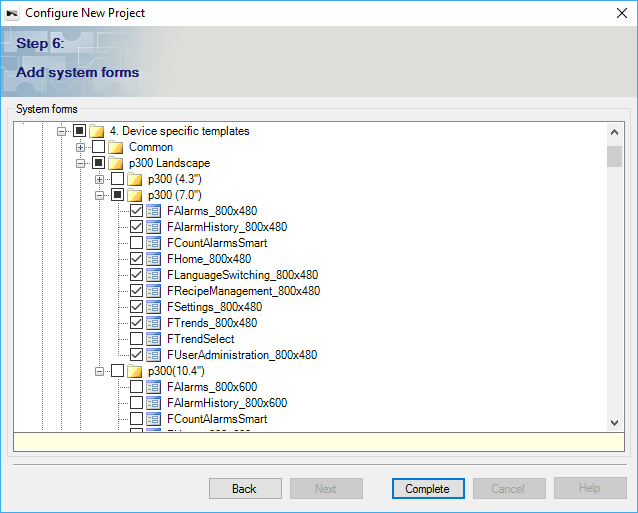This screenshot has height=513, width=638.
Task: Toggle the Common folder checkbox
Action: [x=98, y=146]
